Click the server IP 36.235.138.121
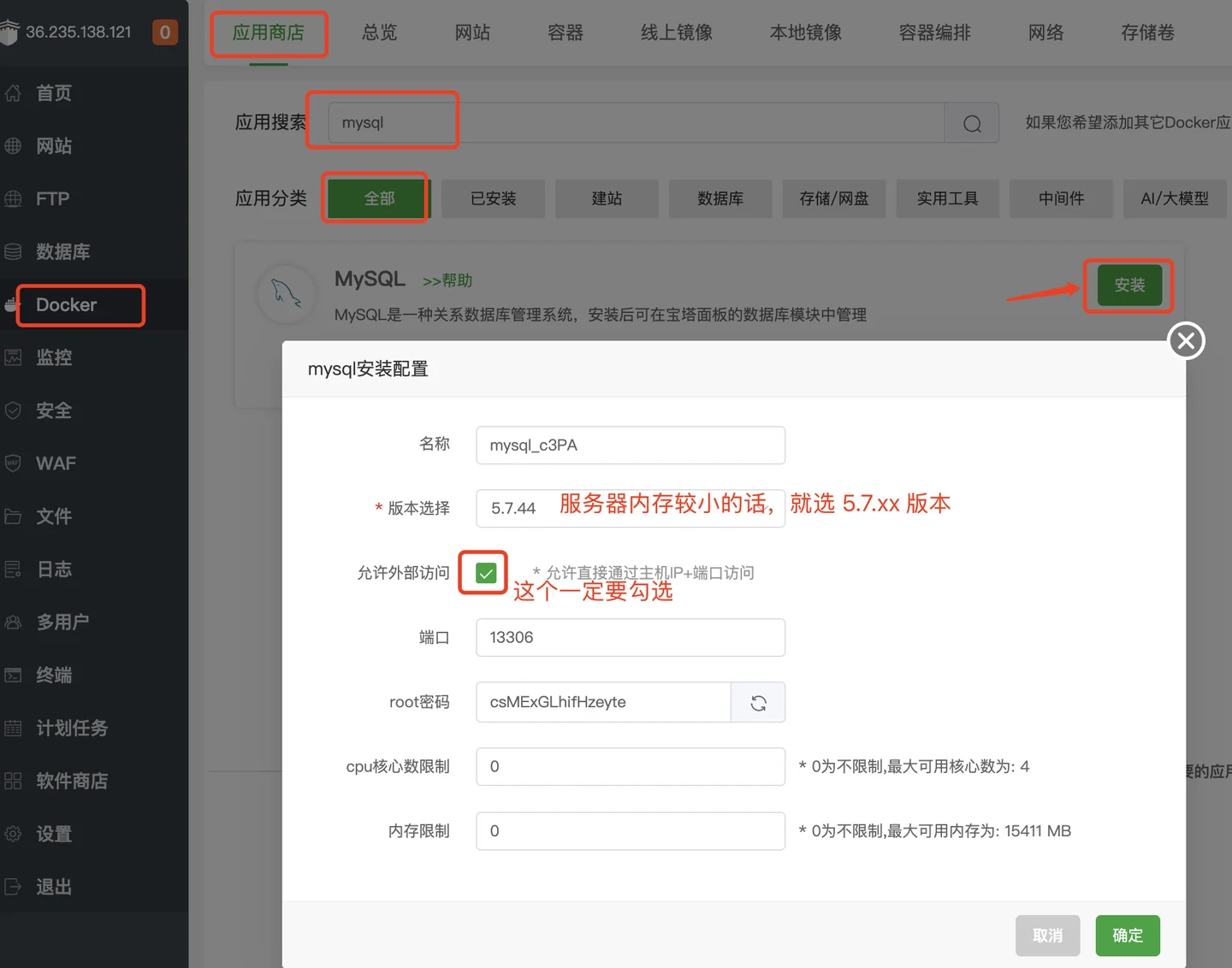Viewport: 1232px width, 968px height. 79,32
